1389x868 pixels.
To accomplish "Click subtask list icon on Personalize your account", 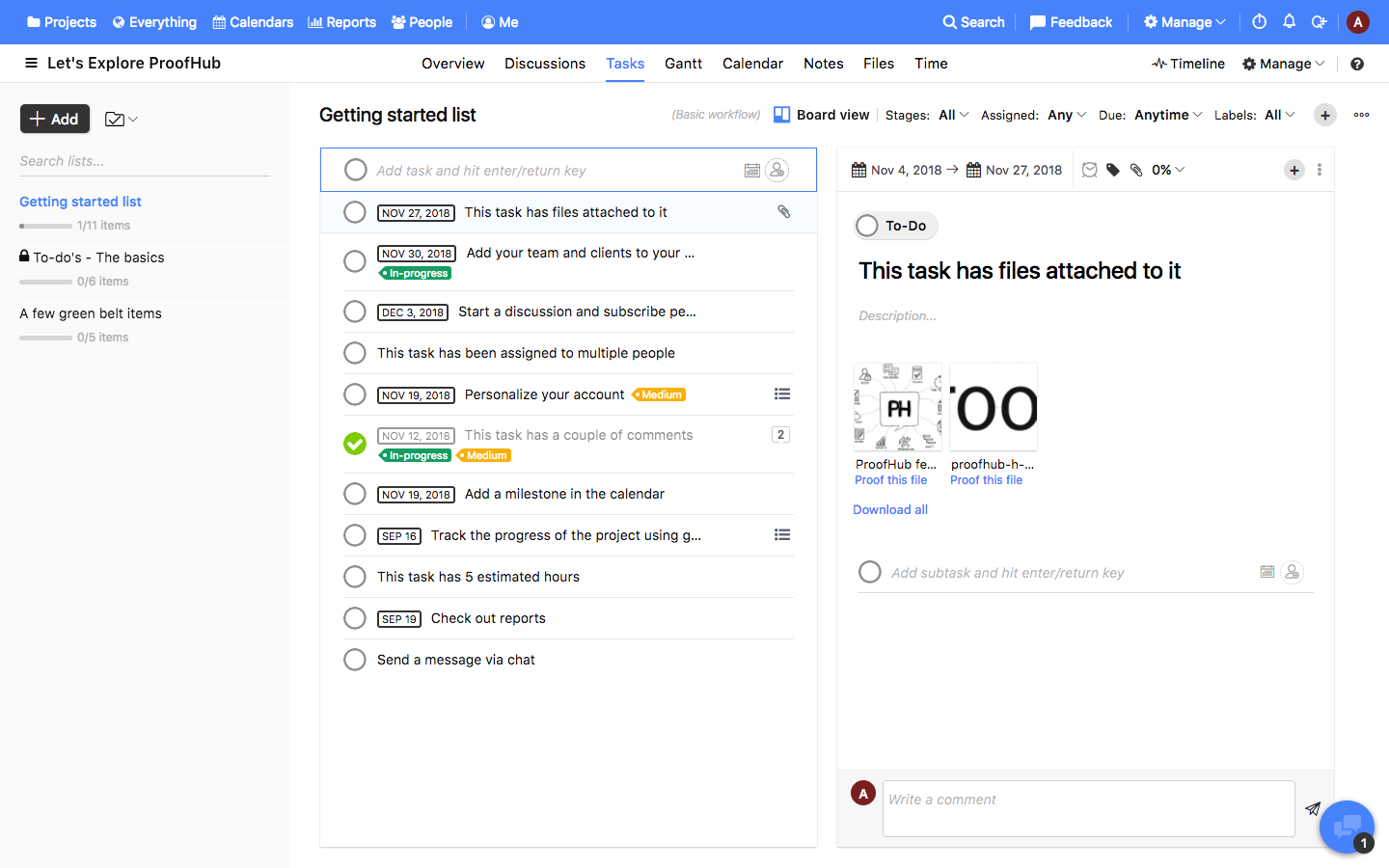I will [782, 393].
